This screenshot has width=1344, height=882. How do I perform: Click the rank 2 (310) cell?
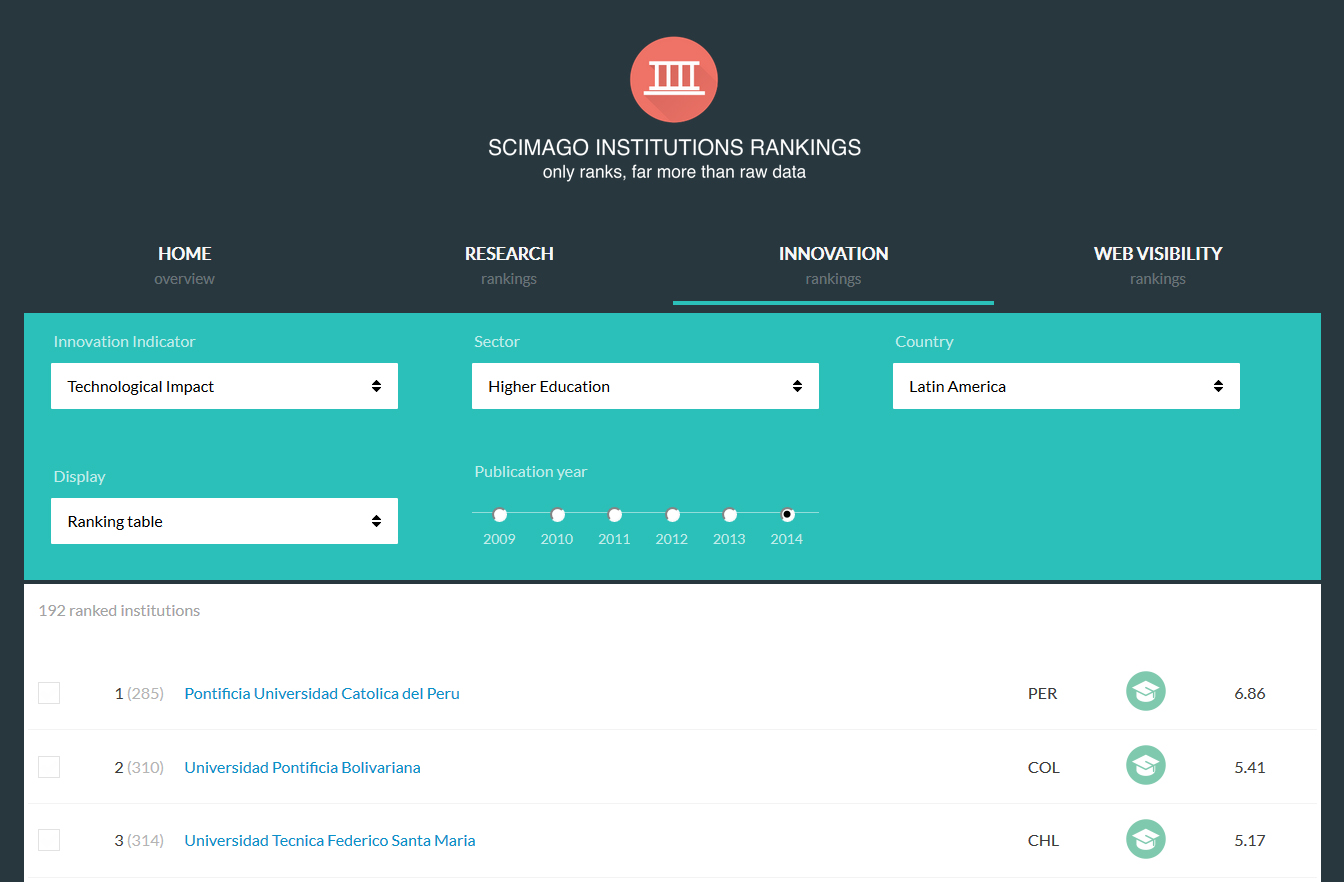[x=139, y=767]
